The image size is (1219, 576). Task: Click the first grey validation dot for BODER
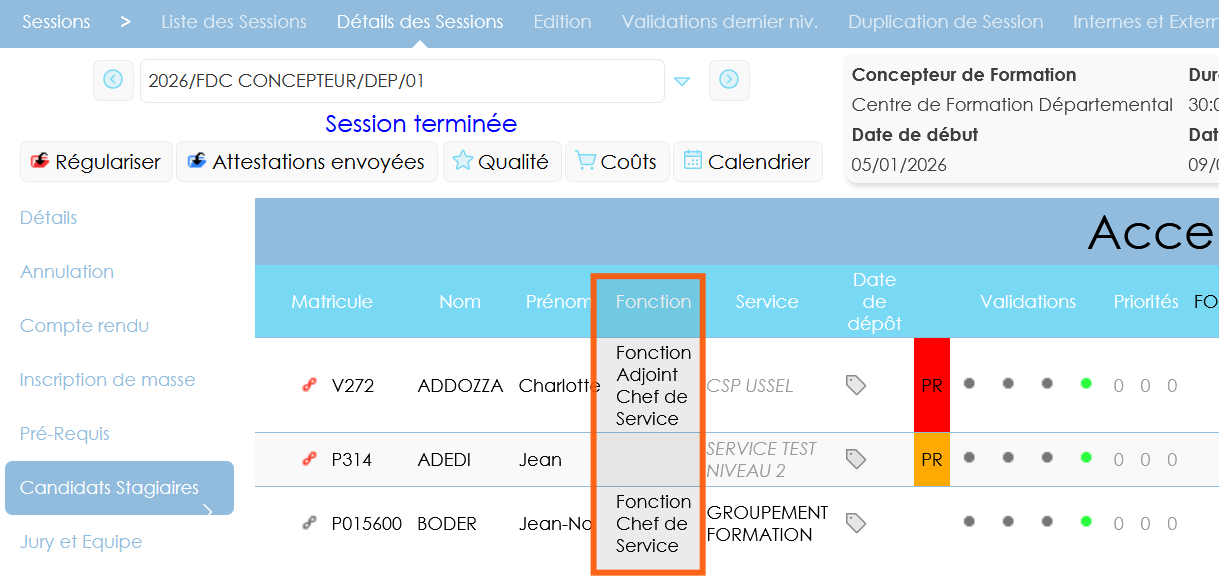[969, 521]
